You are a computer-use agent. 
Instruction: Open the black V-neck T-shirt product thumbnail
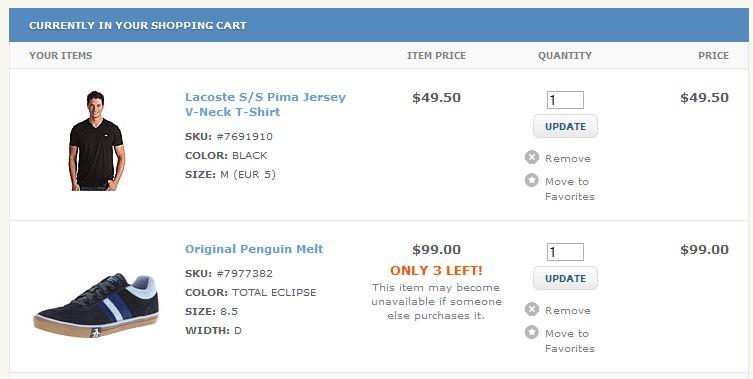[x=97, y=140]
